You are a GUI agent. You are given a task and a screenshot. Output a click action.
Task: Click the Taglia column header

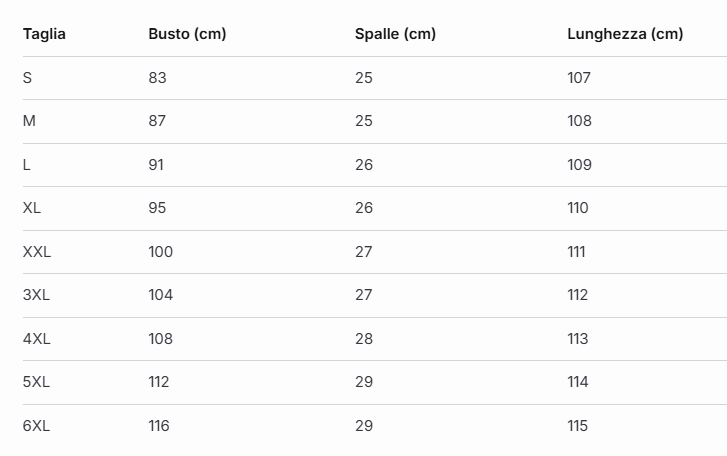tap(44, 34)
